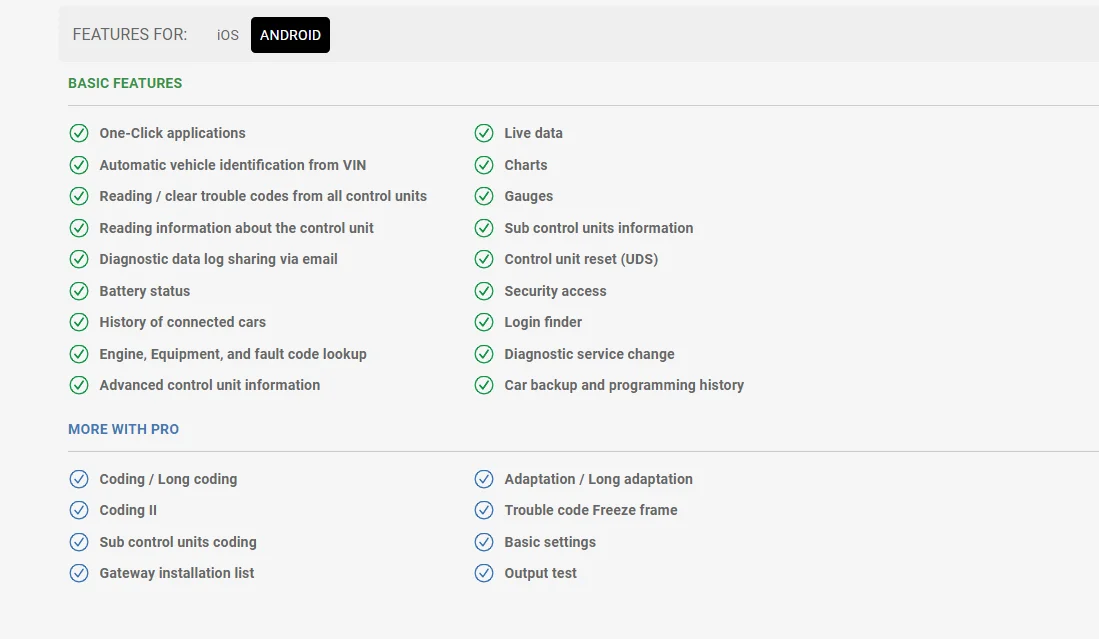Click blue checkmark beside Coding / Long coding
Screen dimensions: 1099x639
(x=79, y=479)
